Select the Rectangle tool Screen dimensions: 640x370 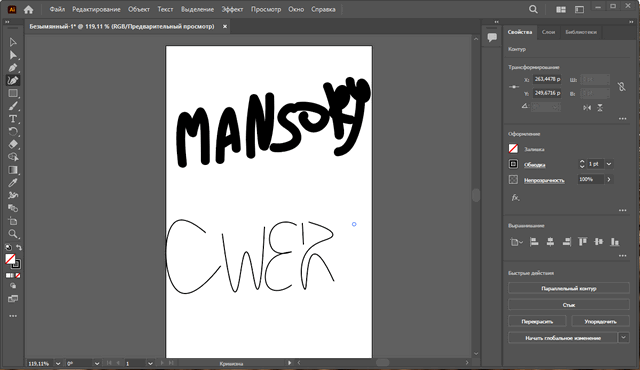tap(13, 93)
